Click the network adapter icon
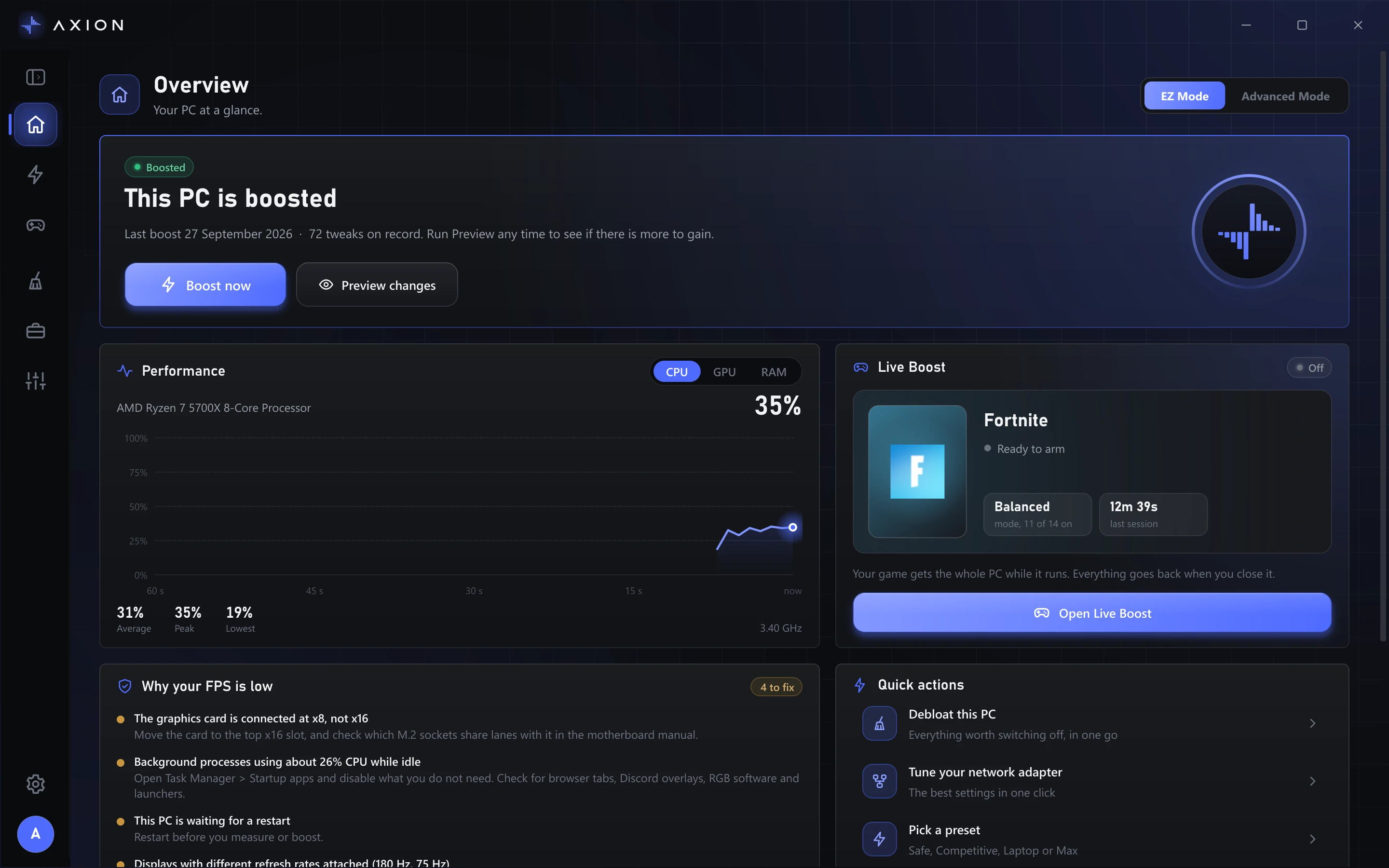This screenshot has width=1389, height=868. click(x=879, y=781)
